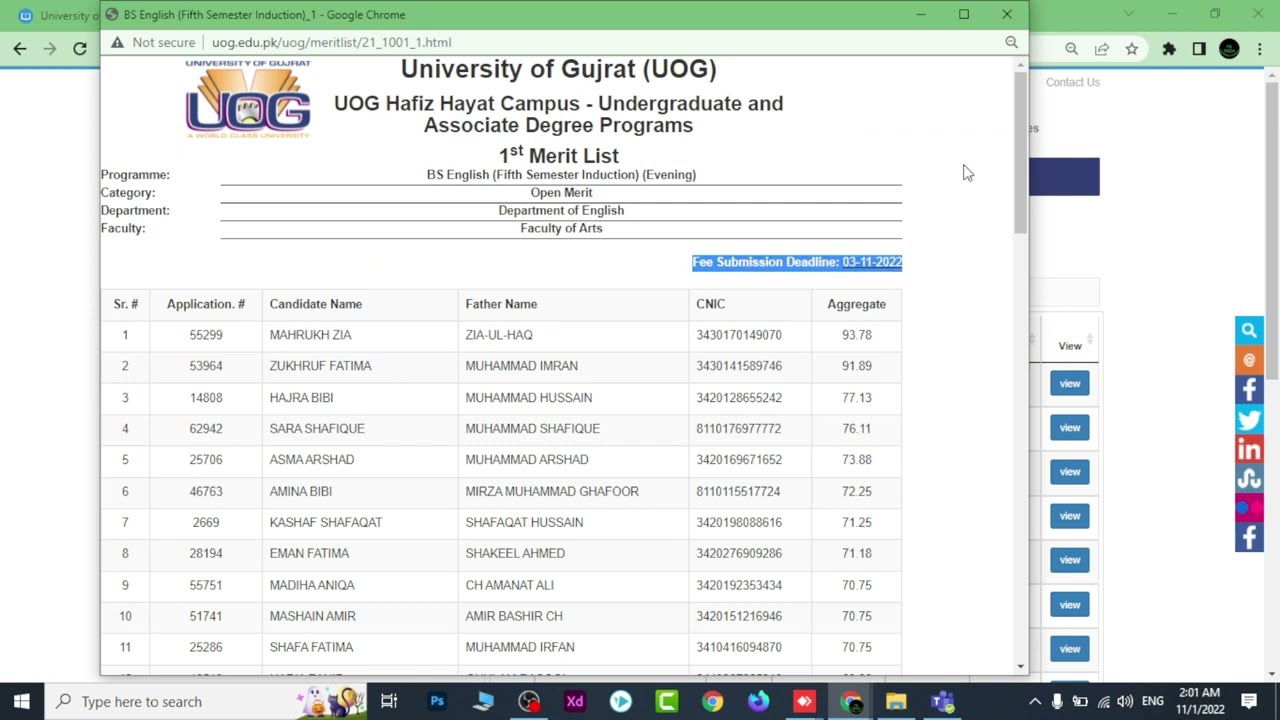This screenshot has width=1280, height=720.
Task: Click aggregate value 93.78
Action: click(856, 335)
